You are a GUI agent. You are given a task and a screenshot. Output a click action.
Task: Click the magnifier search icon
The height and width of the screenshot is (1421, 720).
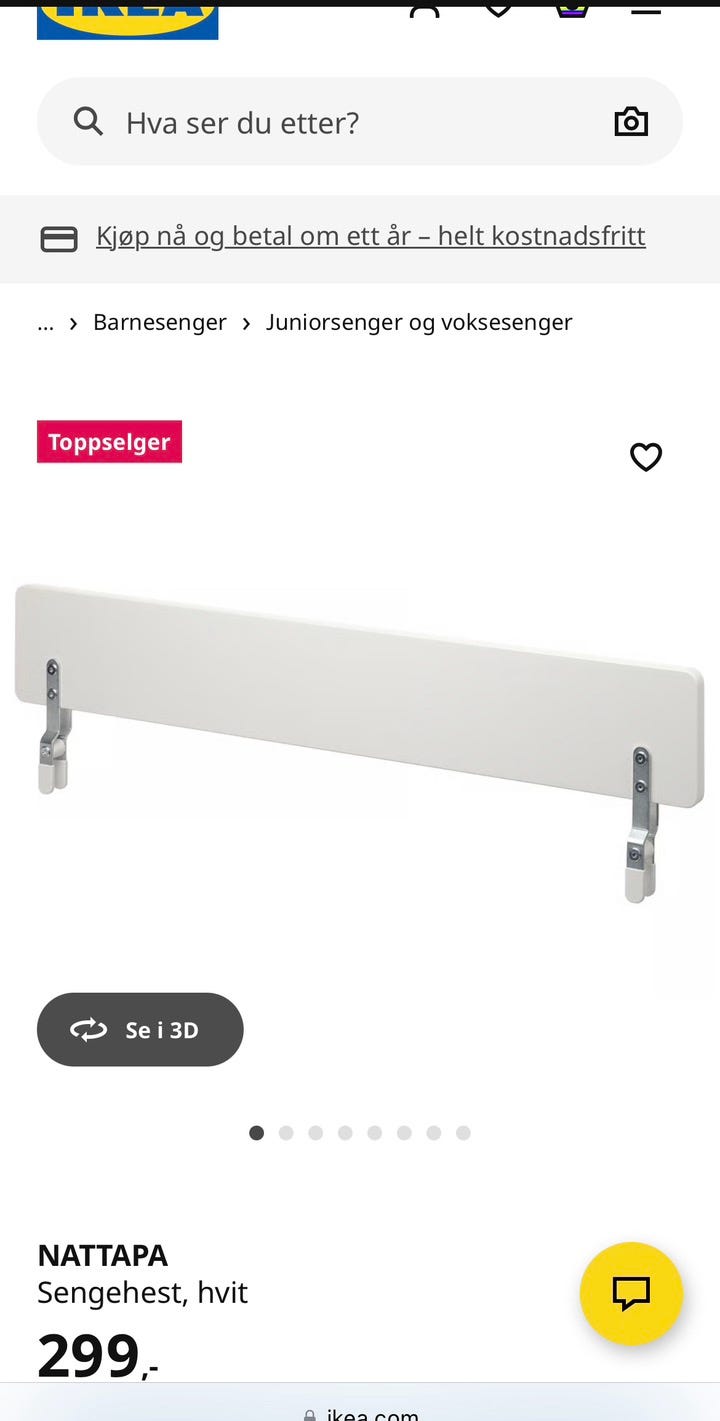[x=88, y=122]
